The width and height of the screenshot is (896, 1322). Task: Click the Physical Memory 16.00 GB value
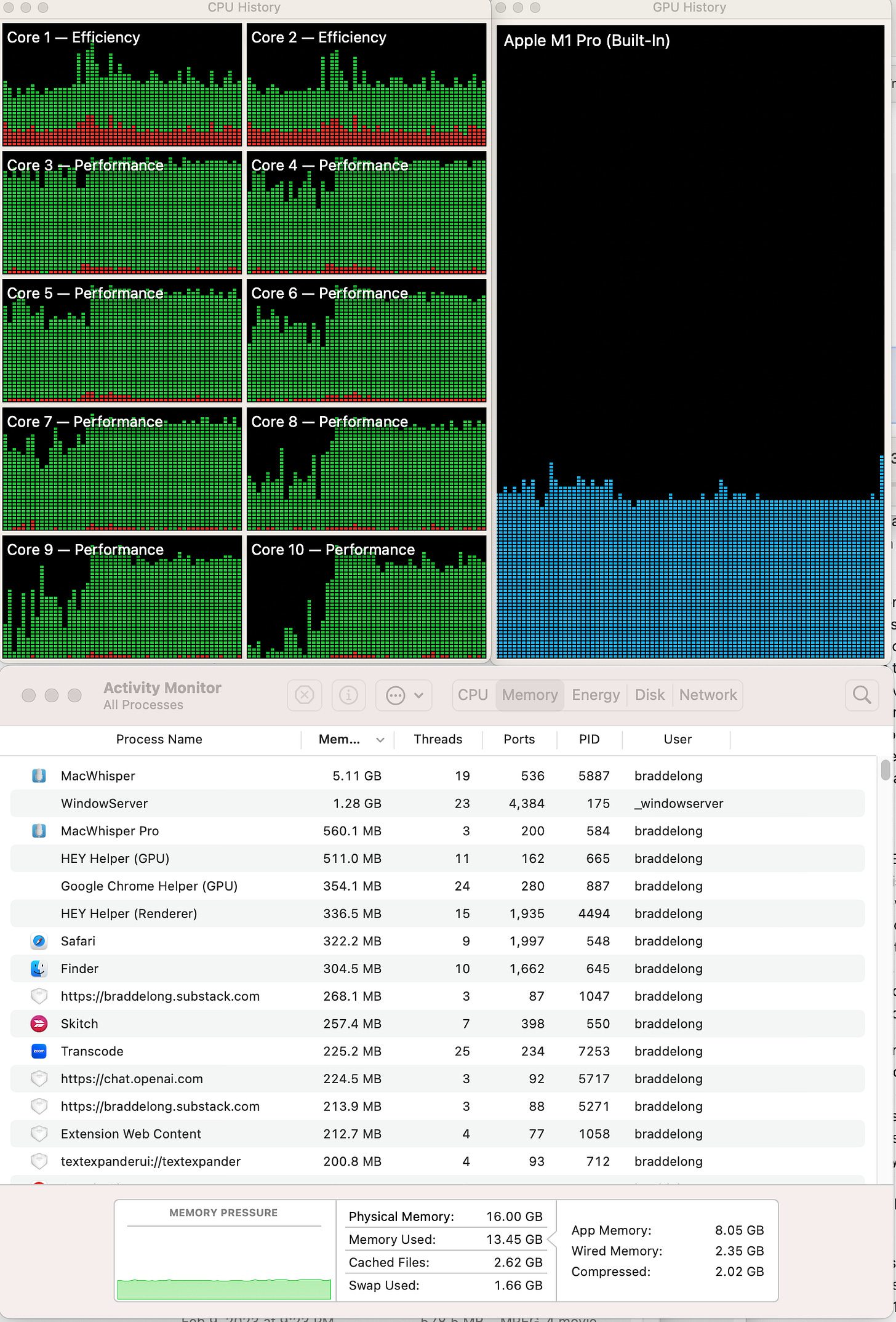(x=514, y=1217)
